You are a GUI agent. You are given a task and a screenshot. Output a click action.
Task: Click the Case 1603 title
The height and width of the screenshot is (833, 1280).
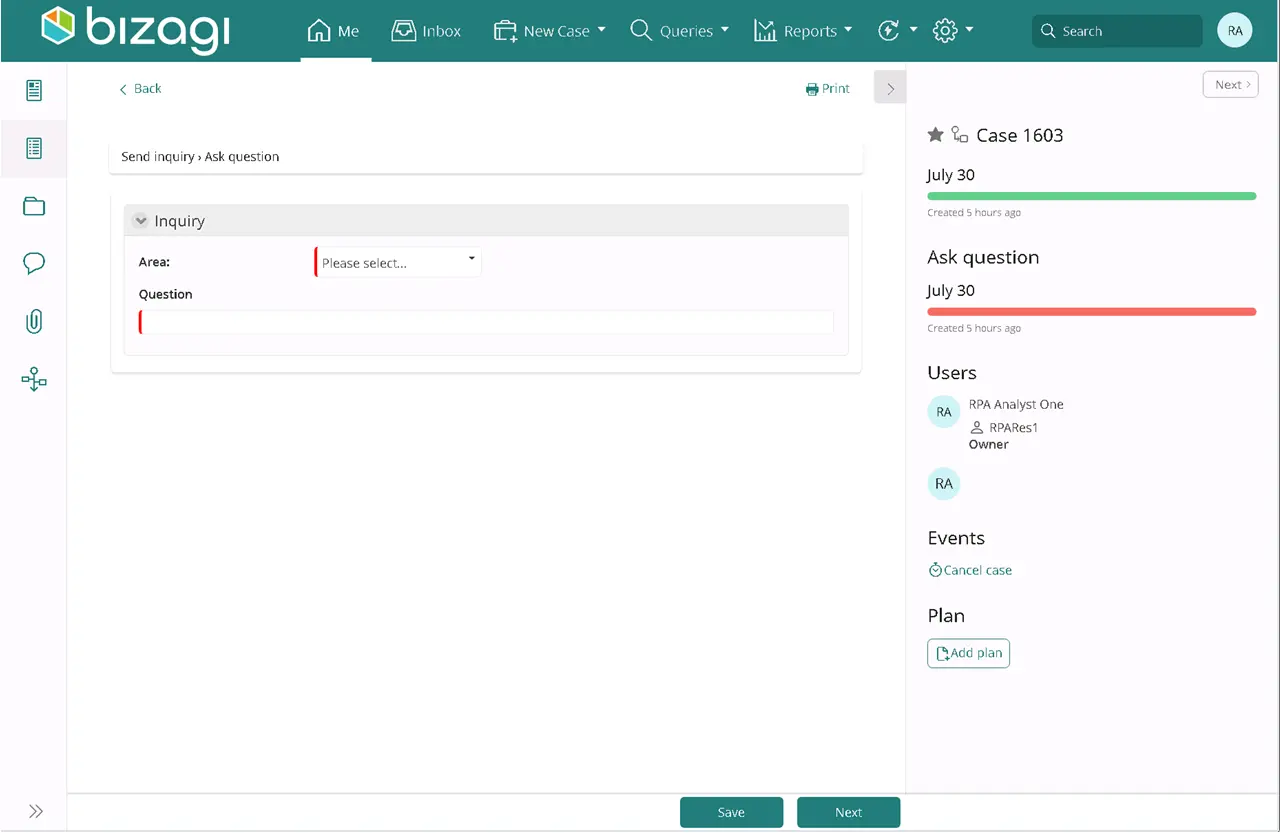coord(1020,135)
